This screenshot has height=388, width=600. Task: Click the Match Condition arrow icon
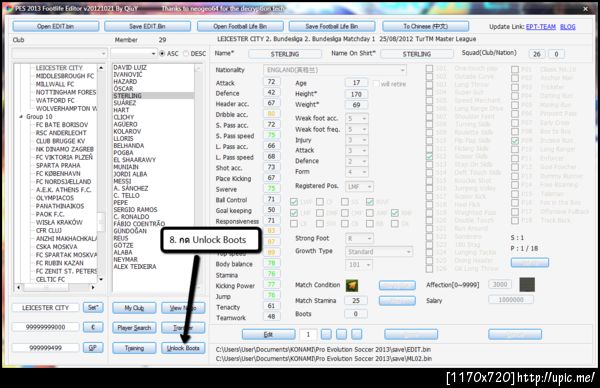tap(352, 285)
